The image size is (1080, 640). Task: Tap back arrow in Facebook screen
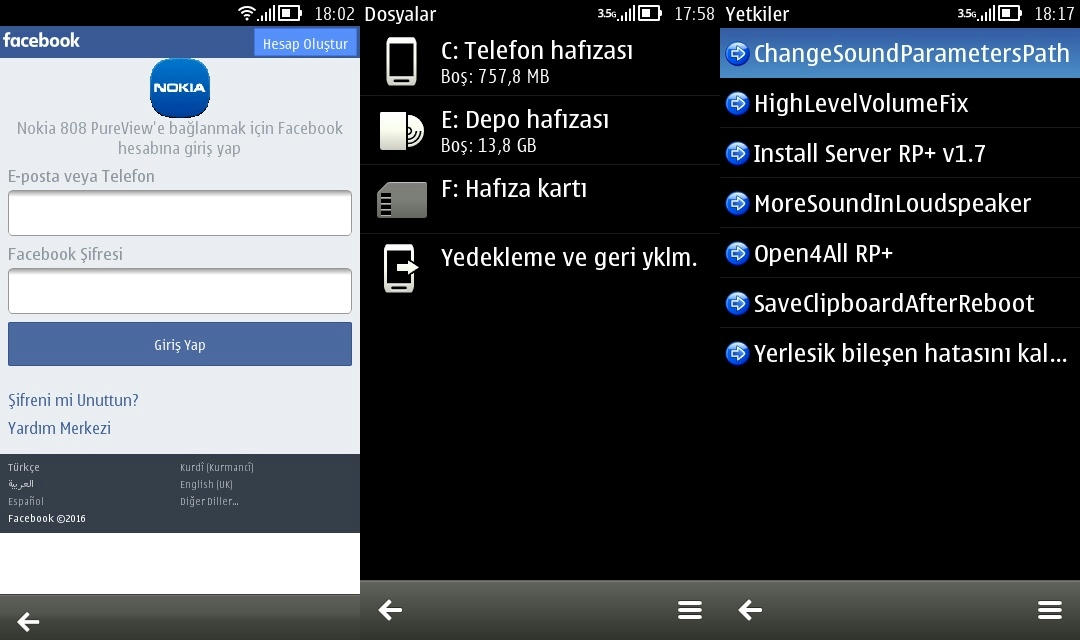[x=28, y=621]
